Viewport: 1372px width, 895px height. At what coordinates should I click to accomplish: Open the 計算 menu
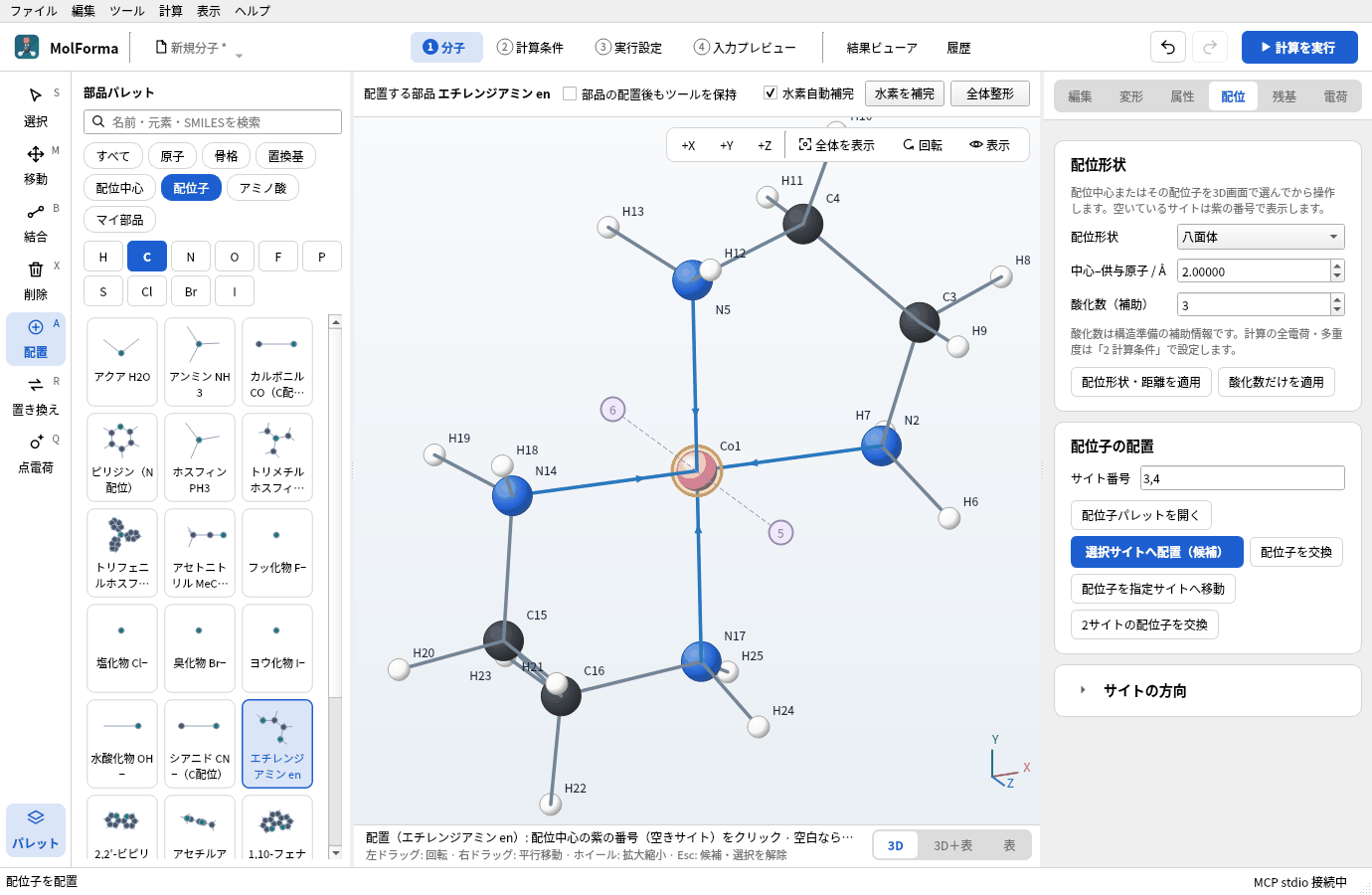[x=171, y=11]
